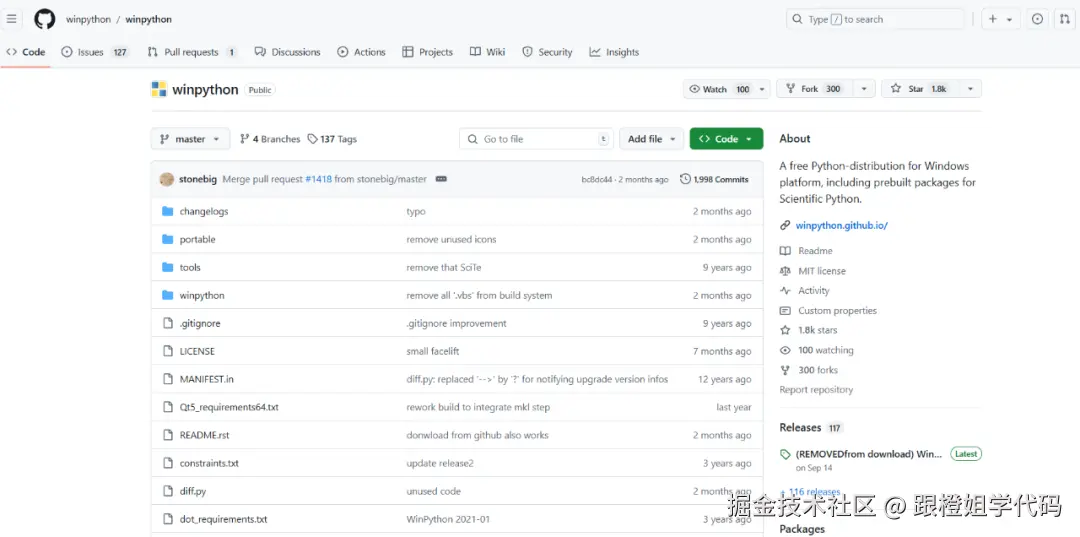The width and height of the screenshot is (1080, 537).
Task: View pull requests via top-right header icon
Action: click(1065, 19)
